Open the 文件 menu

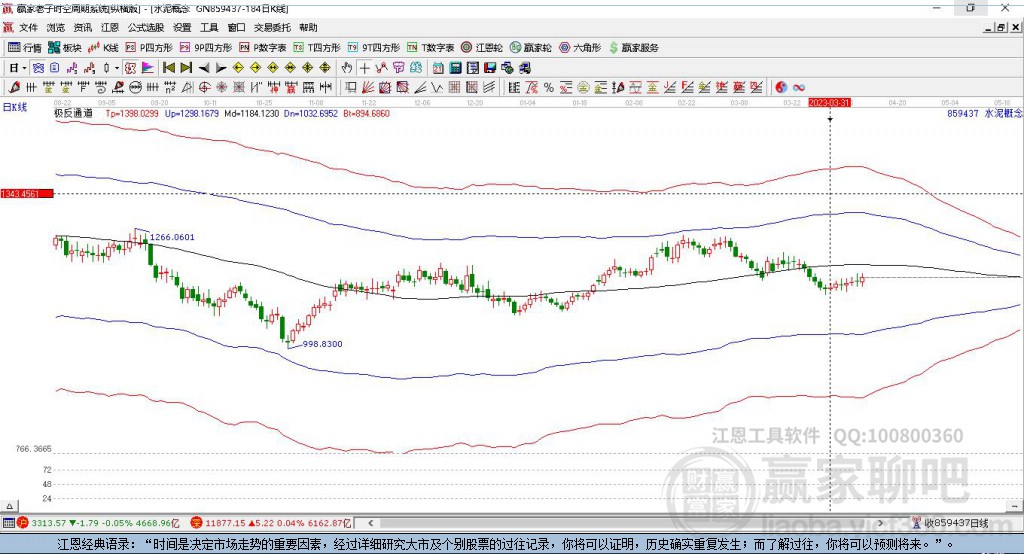(28, 27)
